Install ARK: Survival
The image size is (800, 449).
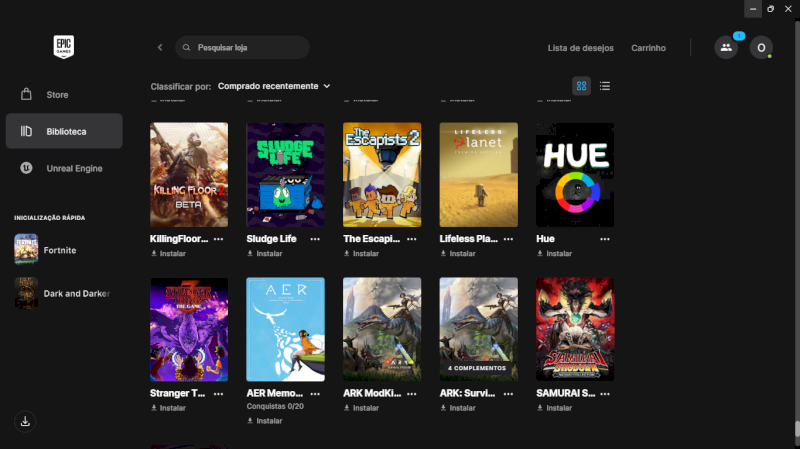(458, 408)
